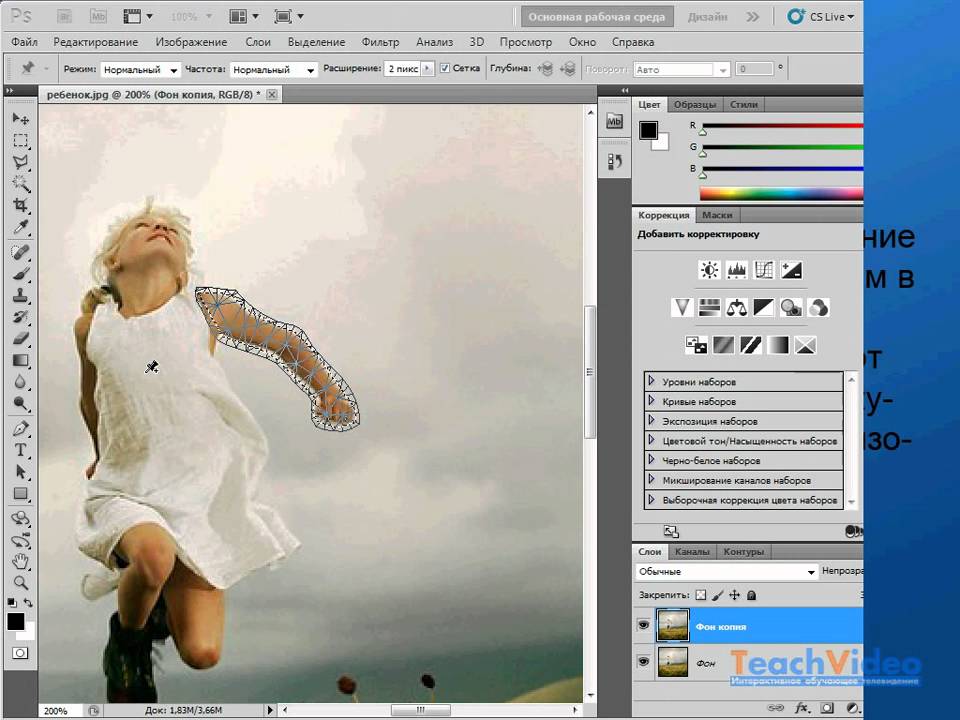Select the Zoom magnifier tool
Screen dimensions: 960x720
pos(20,582)
